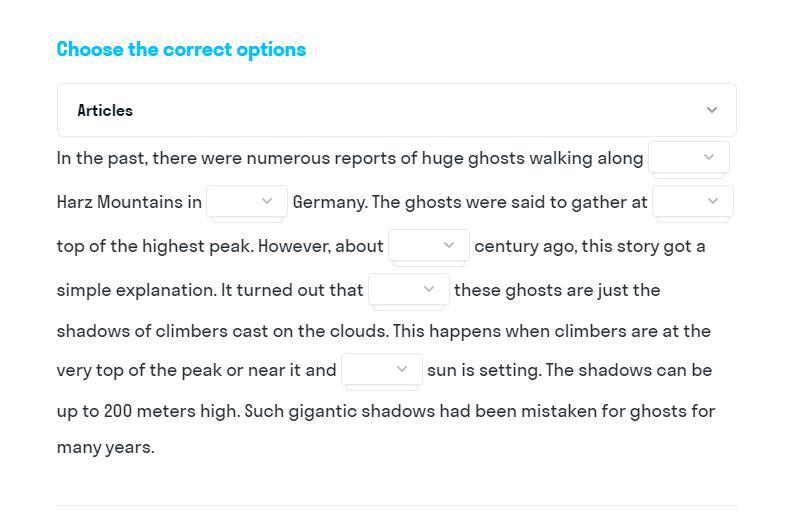Expand the Articles panel chevron
The height and width of the screenshot is (518, 812).
coord(711,110)
